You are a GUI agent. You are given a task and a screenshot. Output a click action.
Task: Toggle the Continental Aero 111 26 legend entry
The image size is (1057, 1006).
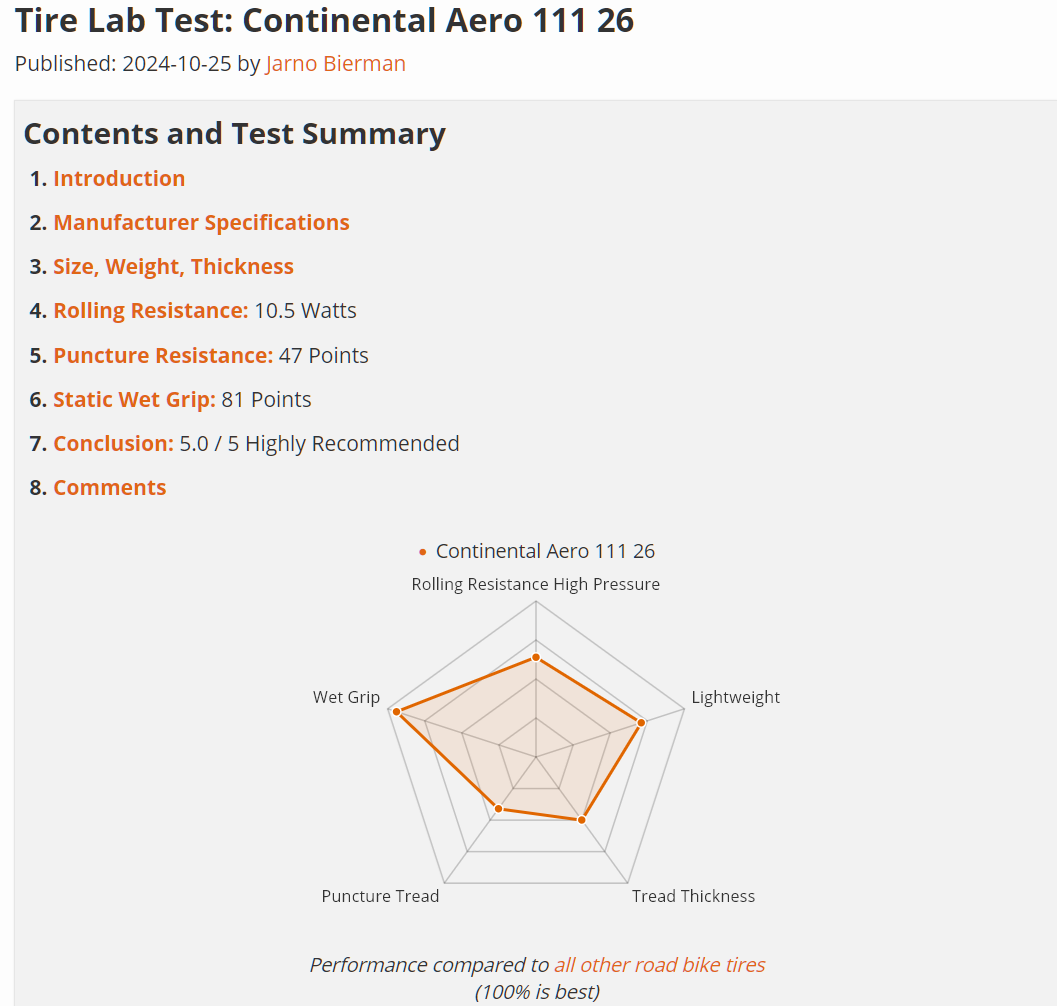point(536,552)
